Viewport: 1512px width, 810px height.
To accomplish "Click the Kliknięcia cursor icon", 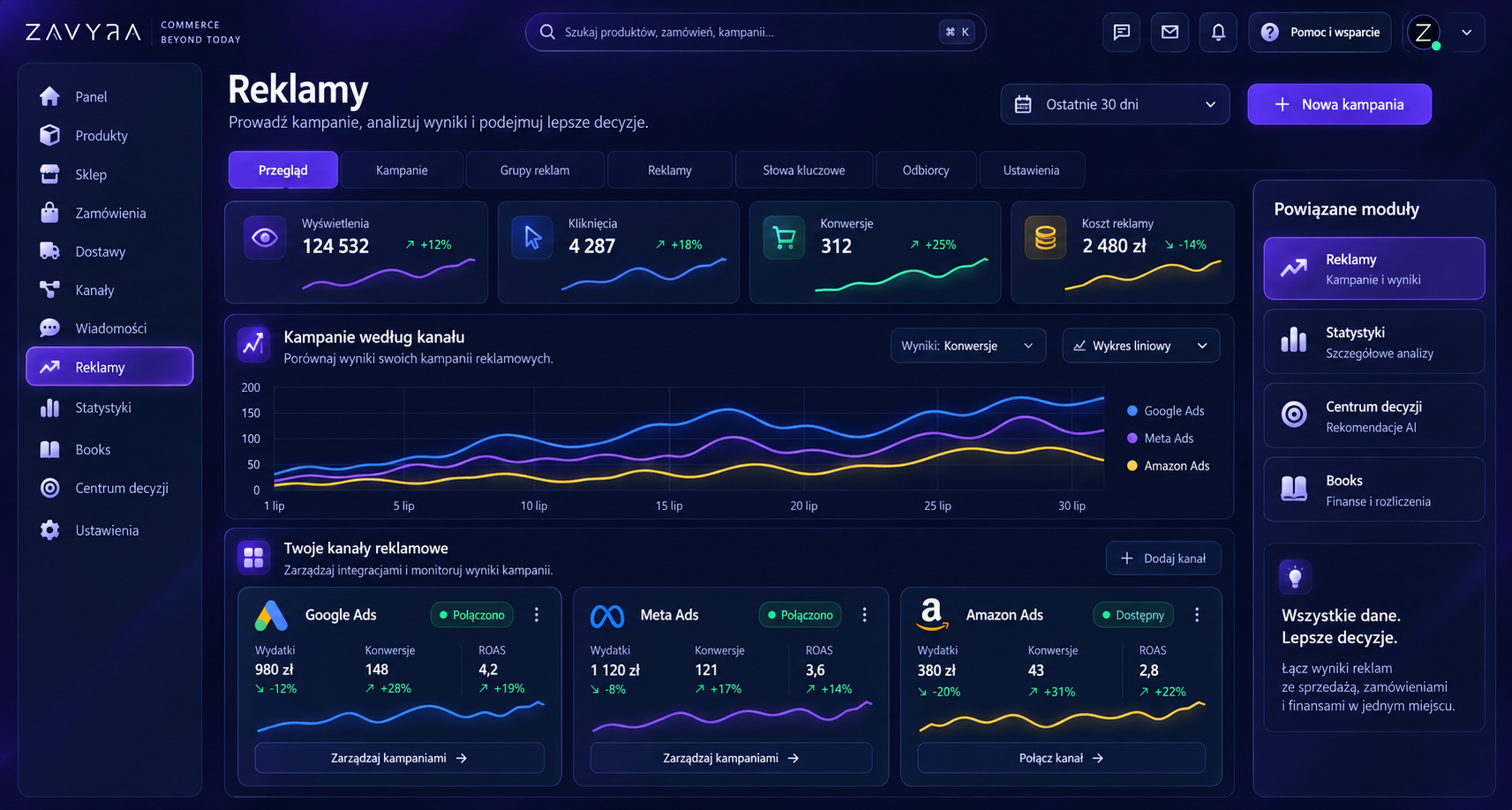I will (x=533, y=237).
